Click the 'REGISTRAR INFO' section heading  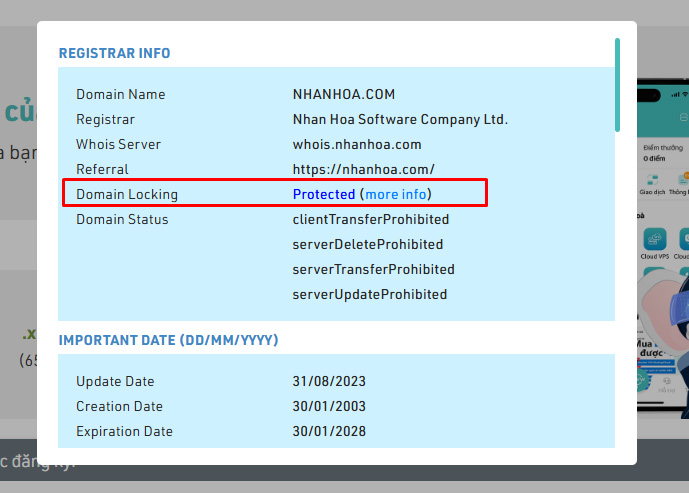click(114, 53)
